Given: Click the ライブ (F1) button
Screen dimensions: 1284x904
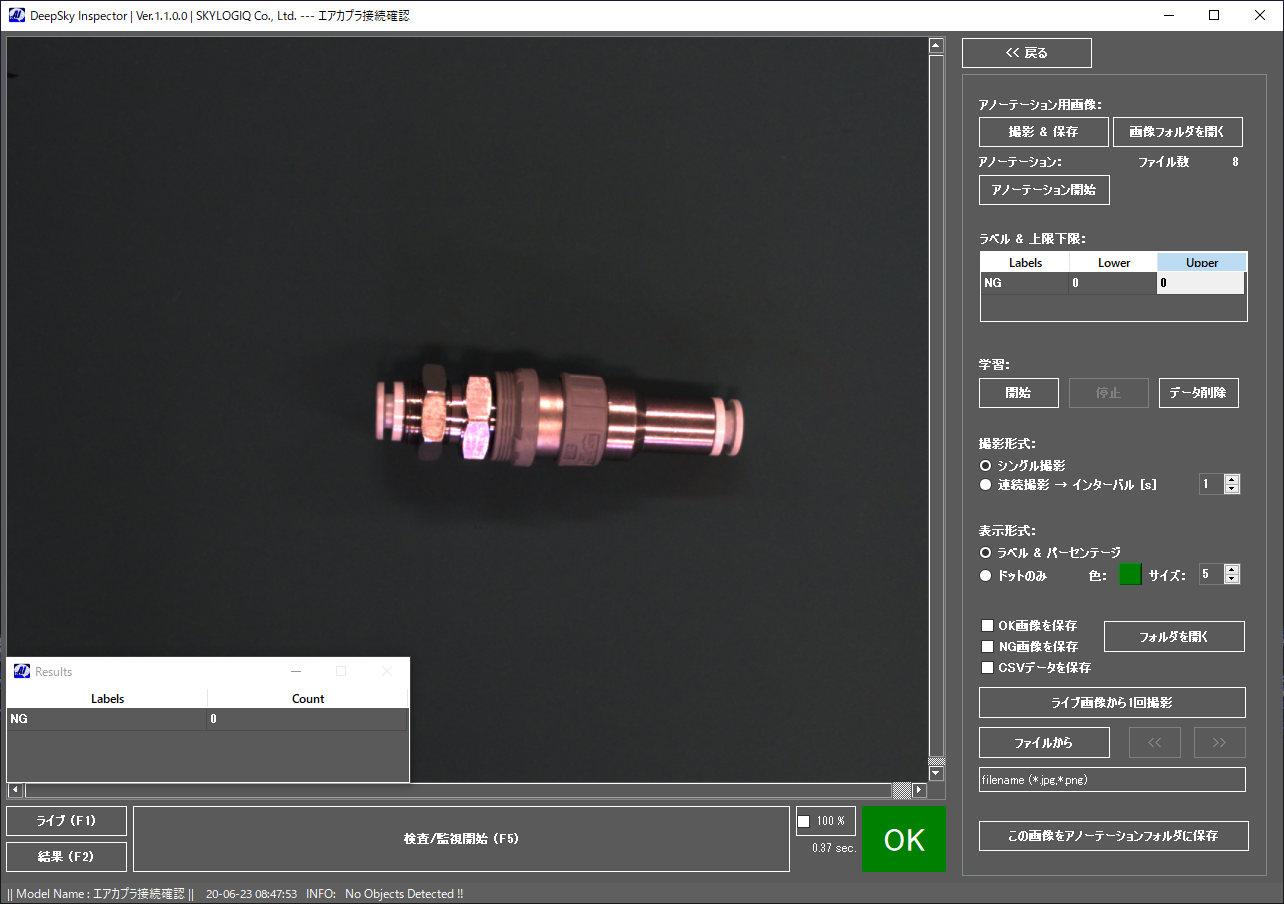Looking at the screenshot, I should click(66, 821).
